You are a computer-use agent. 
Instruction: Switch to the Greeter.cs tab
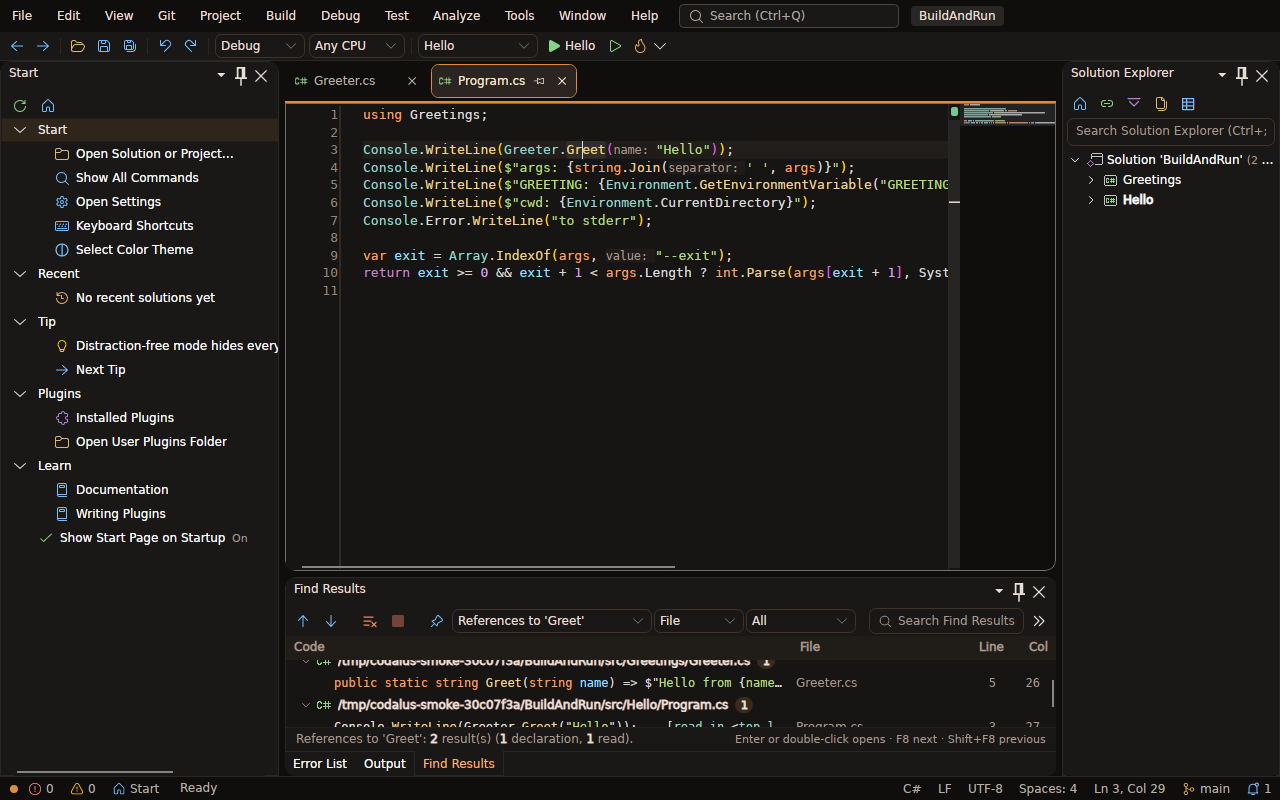344,81
